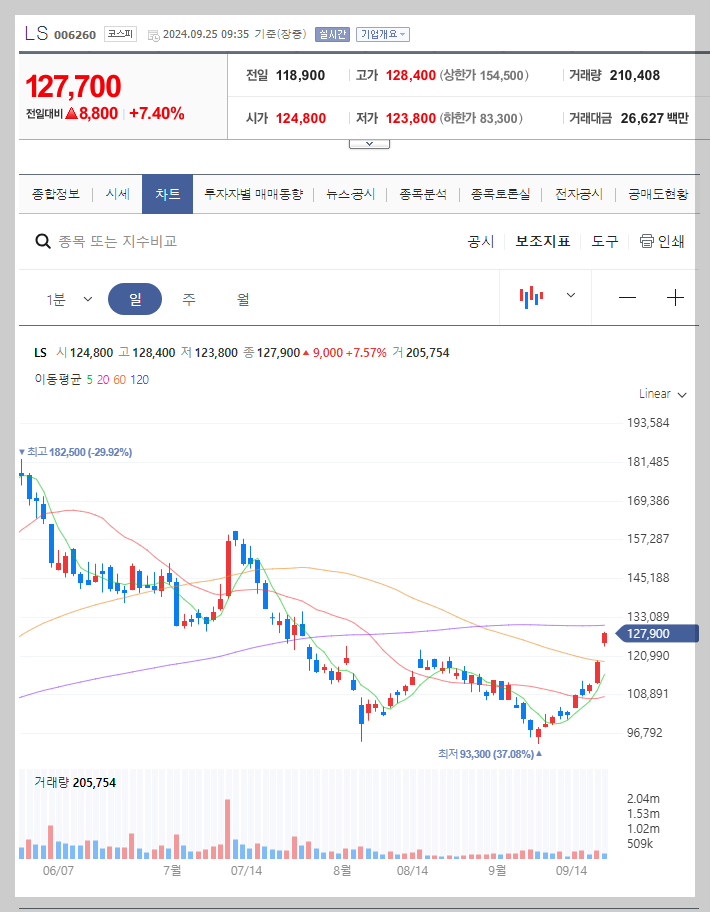This screenshot has width=710, height=912.
Task: Click the 공시 link above the chart
Action: click(481, 240)
